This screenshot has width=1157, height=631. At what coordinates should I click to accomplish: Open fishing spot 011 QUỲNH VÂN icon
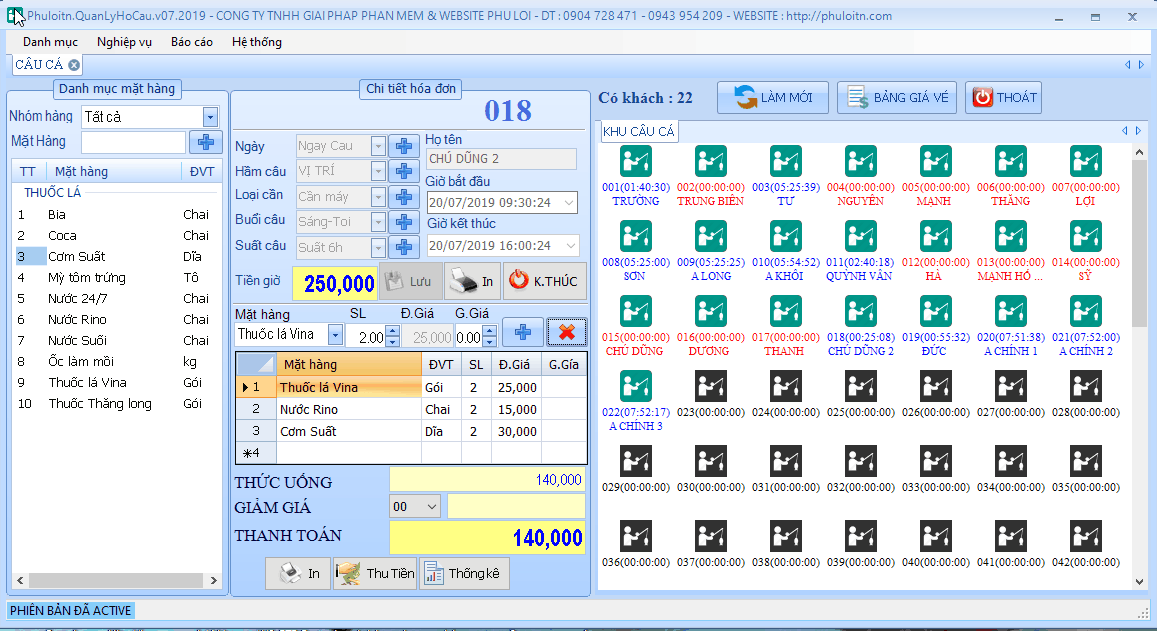(x=860, y=236)
